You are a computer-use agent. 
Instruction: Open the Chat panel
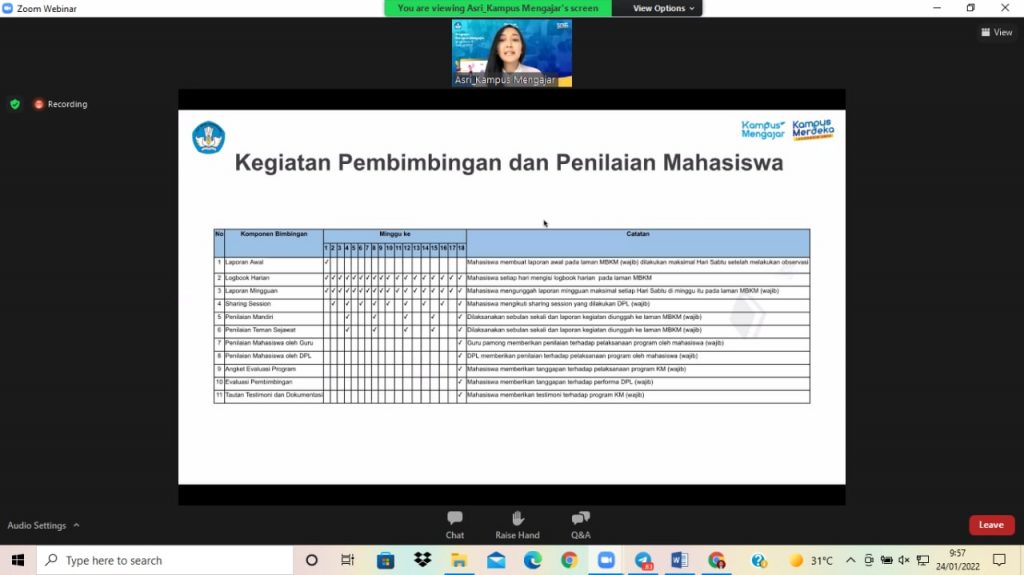tap(455, 524)
